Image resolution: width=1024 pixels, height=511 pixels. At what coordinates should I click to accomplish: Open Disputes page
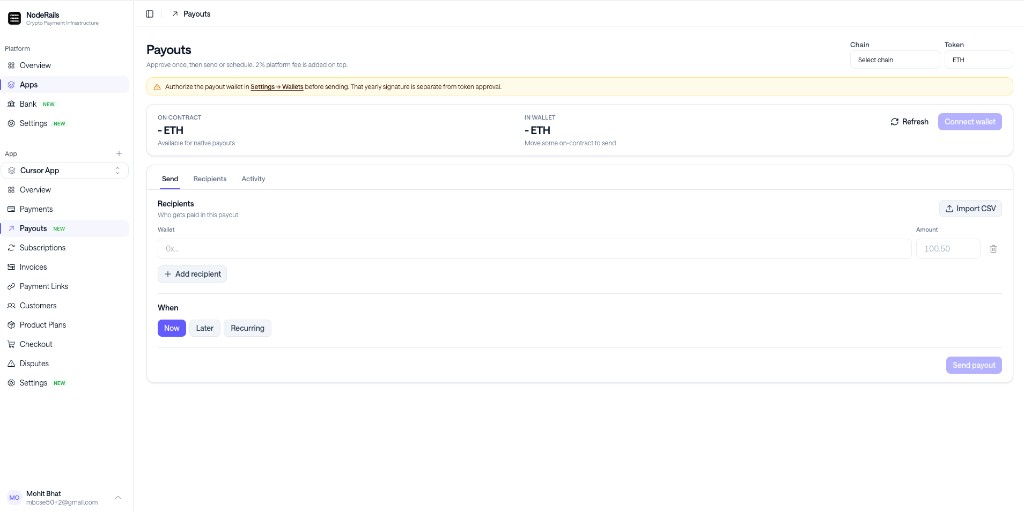[x=65, y=363]
